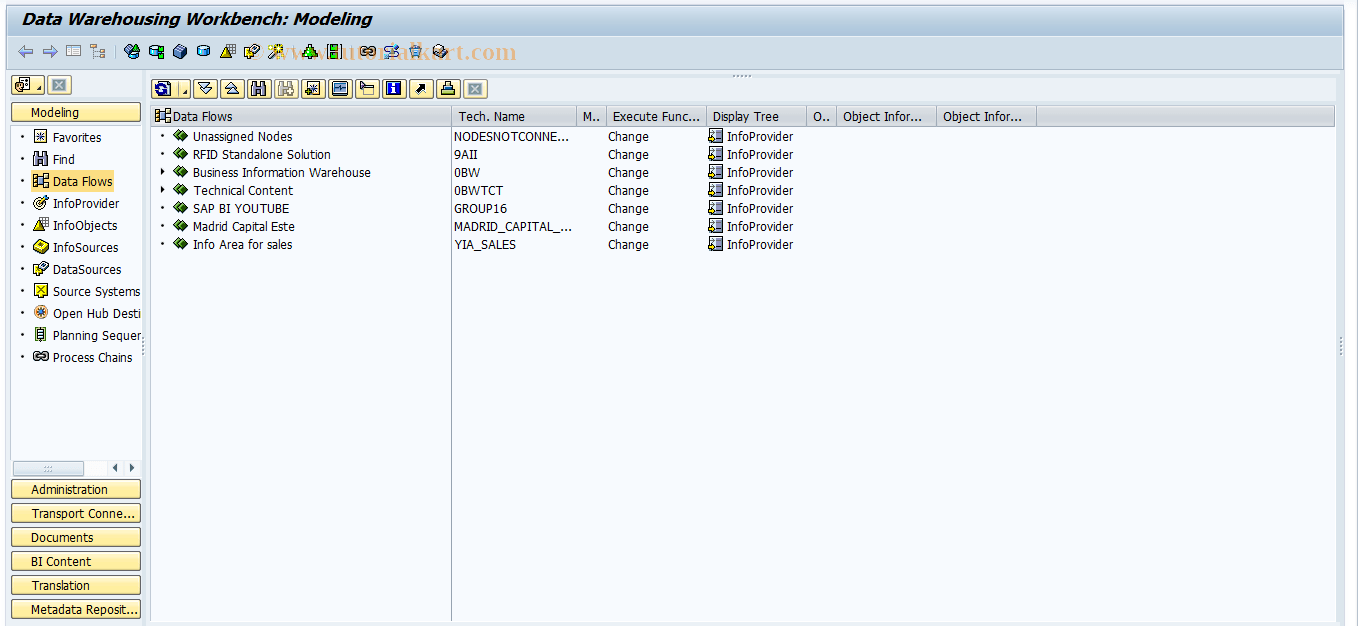Click the navigate back arrow icon
Screen dimensions: 1358x626
25,51
